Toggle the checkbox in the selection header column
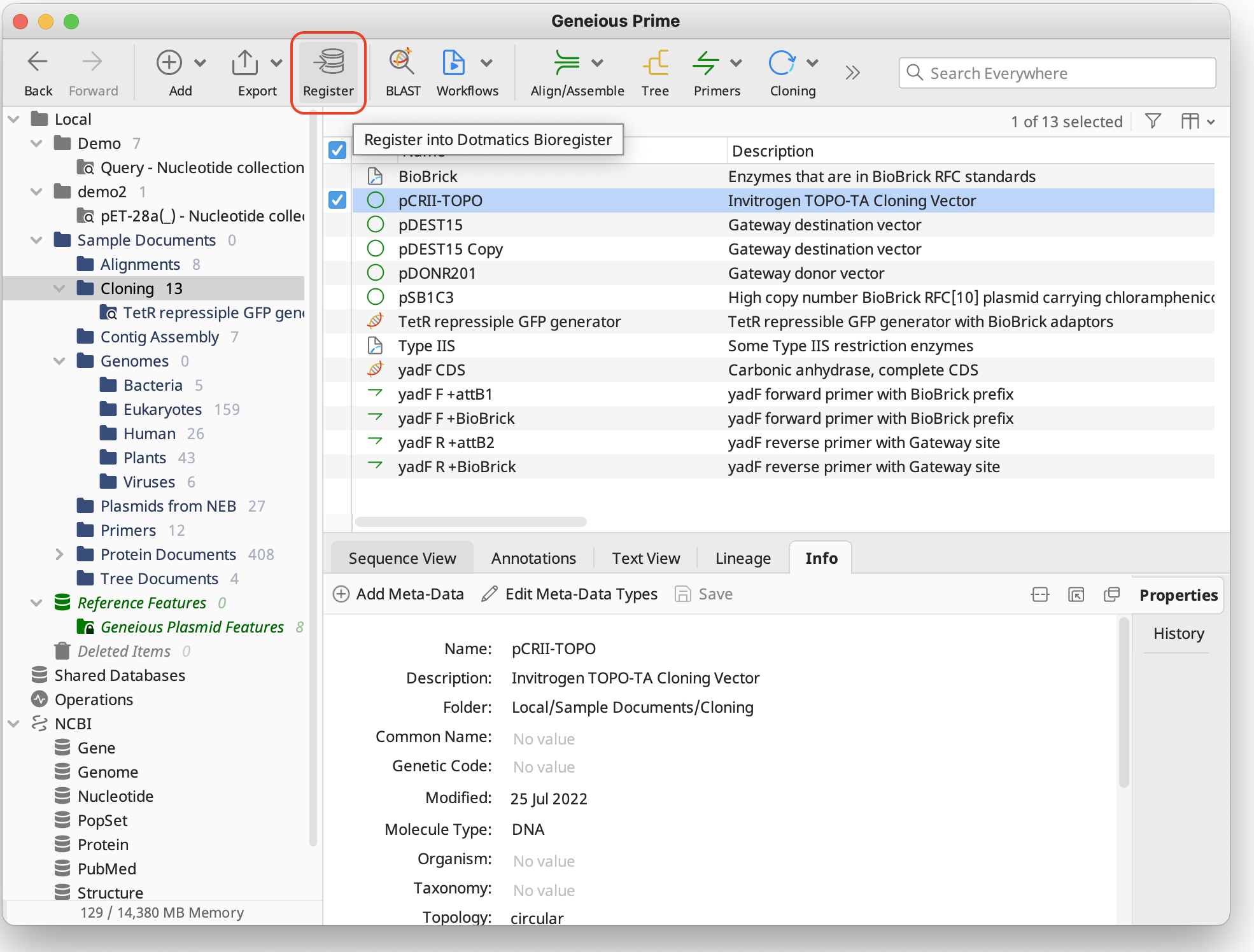The height and width of the screenshot is (952, 1254). tap(337, 150)
